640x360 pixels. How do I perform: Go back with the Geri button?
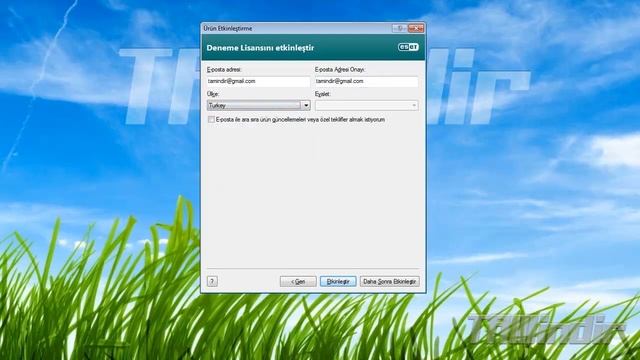pyautogui.click(x=298, y=282)
